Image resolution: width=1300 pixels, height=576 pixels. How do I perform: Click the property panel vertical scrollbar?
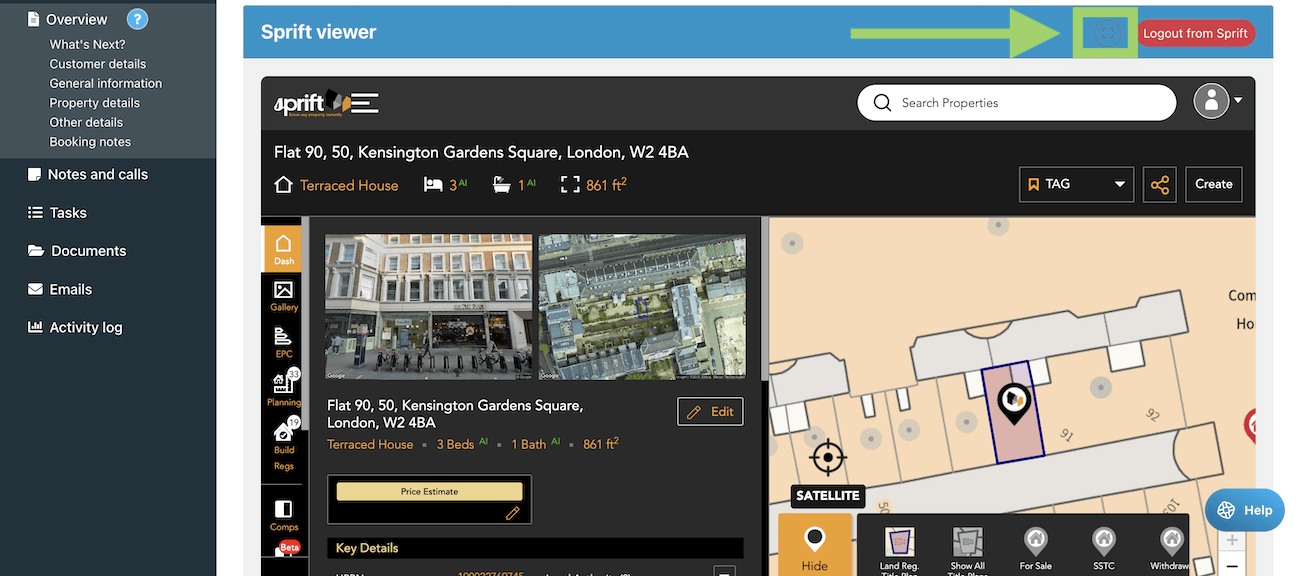click(x=765, y=300)
